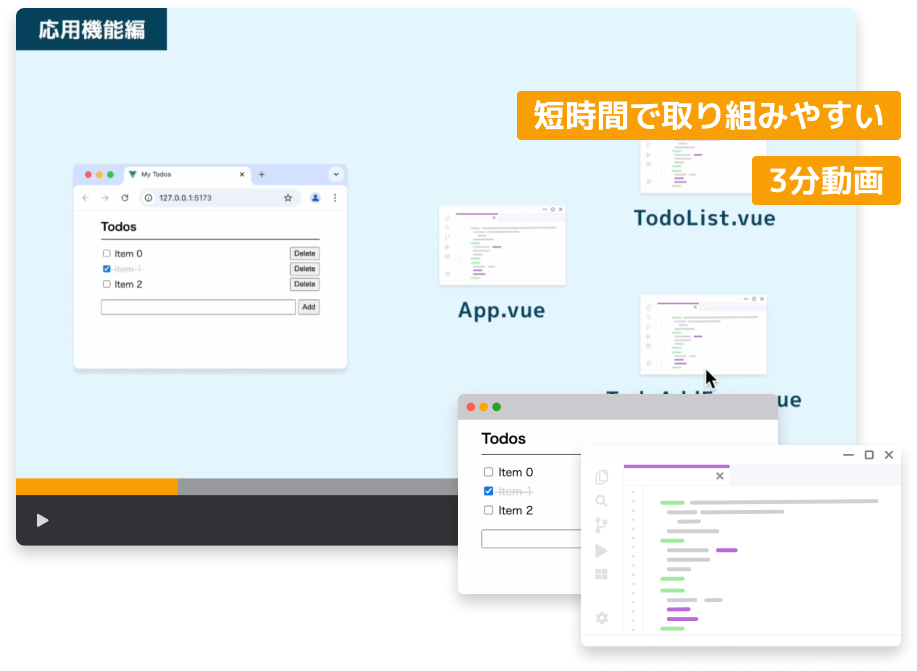Screen dimensions: 917x671
Task: Open the Extensions icon in editor sidebar
Action: coord(601,574)
